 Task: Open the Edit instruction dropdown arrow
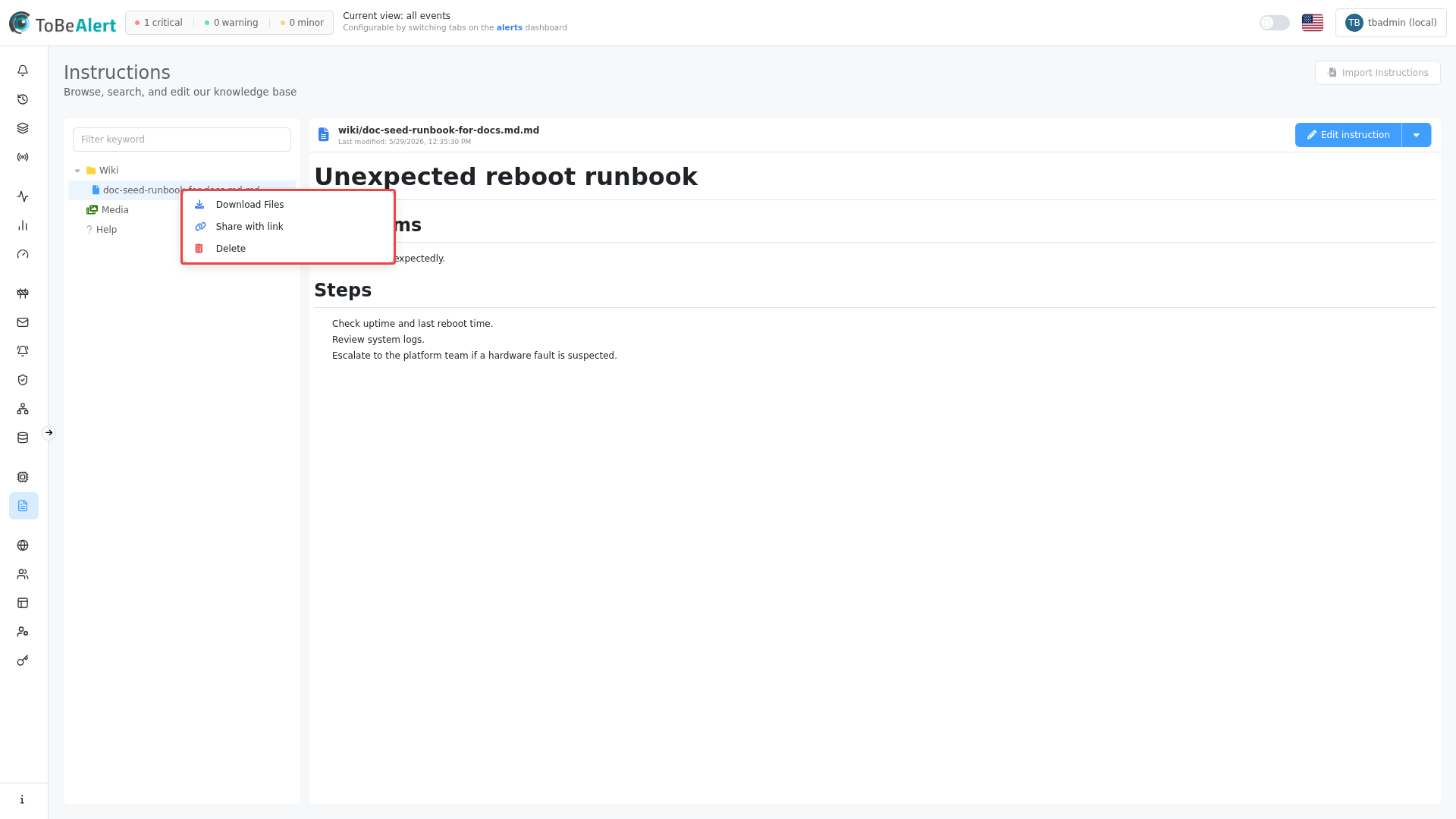click(1417, 135)
